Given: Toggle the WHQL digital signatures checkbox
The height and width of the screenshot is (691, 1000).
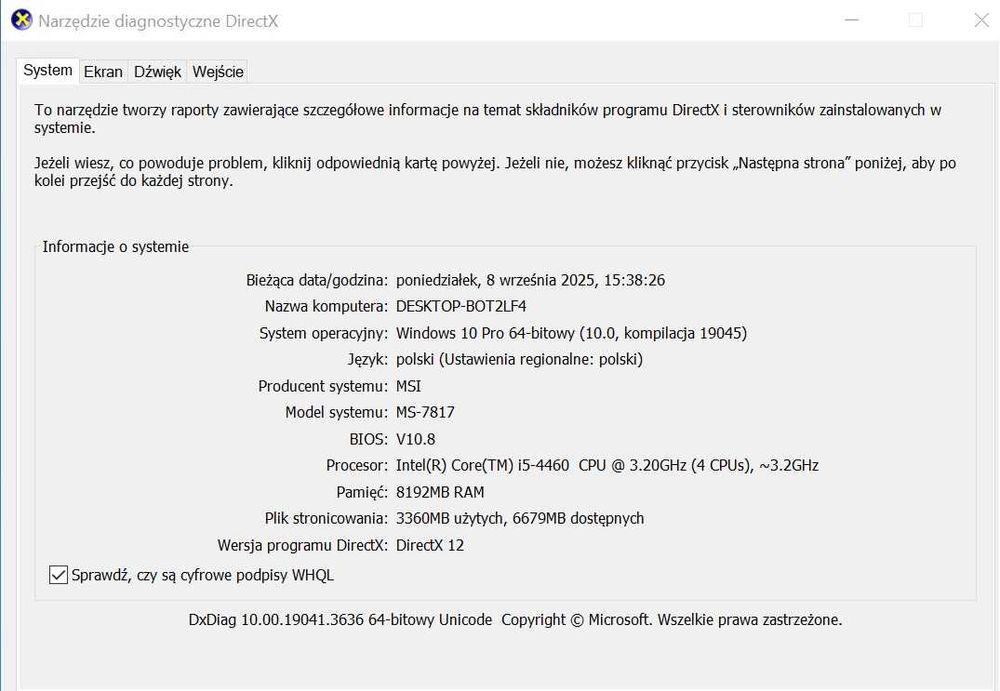Looking at the screenshot, I should point(58,575).
